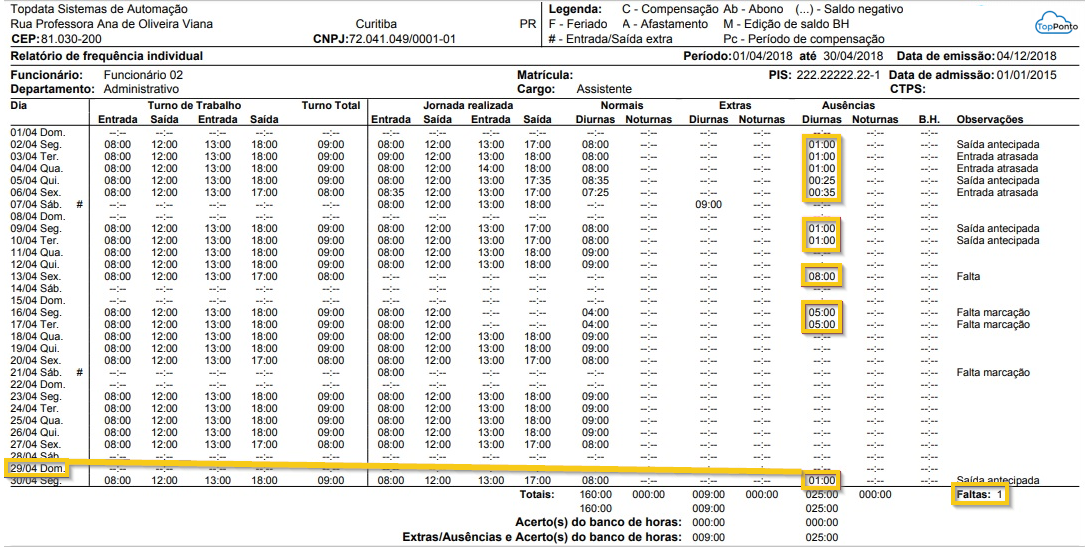Click the Jornada realizada header
The height and width of the screenshot is (549, 1085).
coord(469,105)
